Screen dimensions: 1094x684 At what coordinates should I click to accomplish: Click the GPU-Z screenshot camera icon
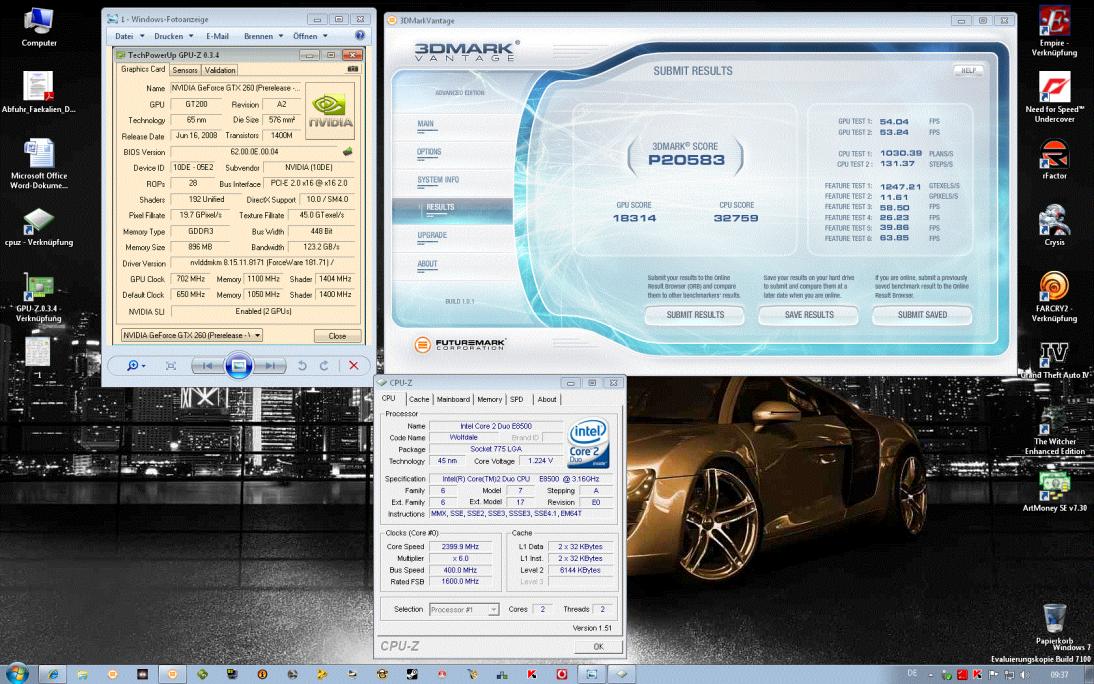[x=353, y=69]
